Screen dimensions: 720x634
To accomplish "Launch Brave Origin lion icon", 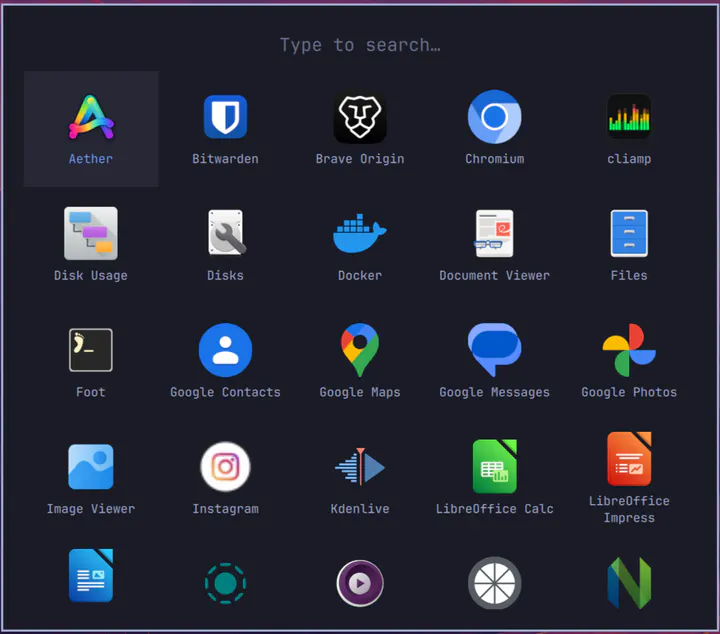I will (x=360, y=117).
